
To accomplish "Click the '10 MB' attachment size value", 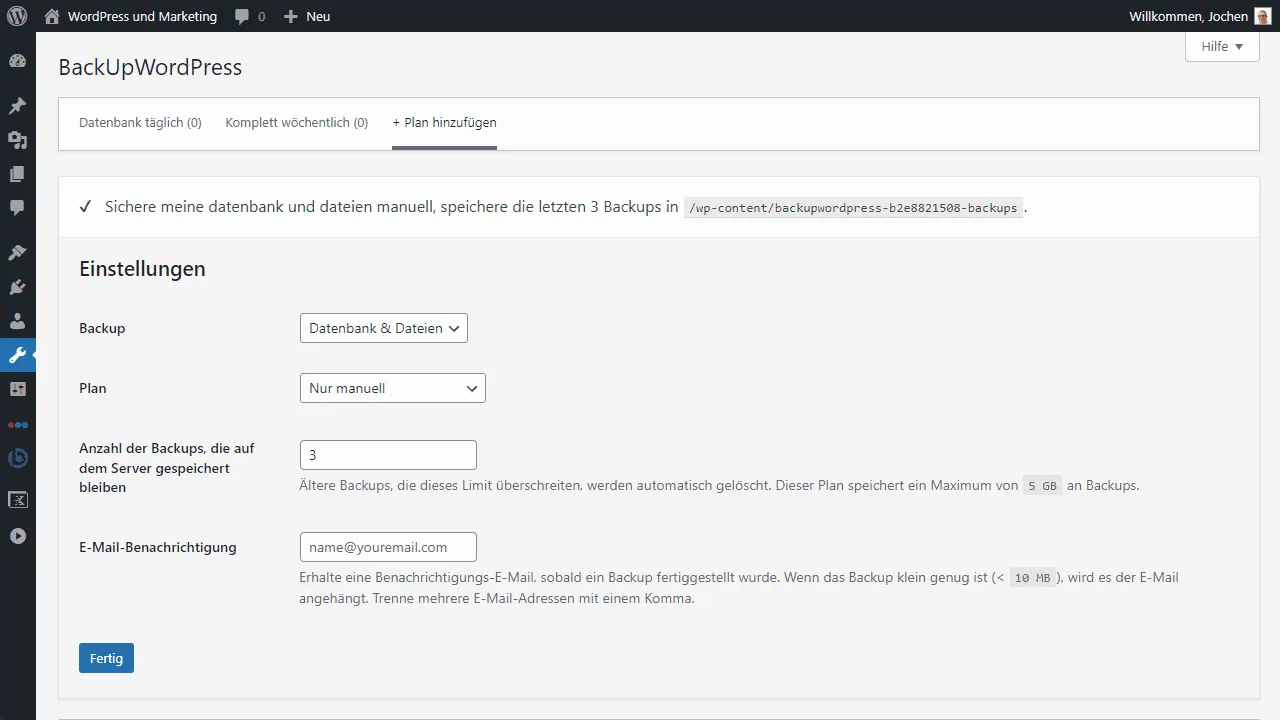I will point(1032,578).
